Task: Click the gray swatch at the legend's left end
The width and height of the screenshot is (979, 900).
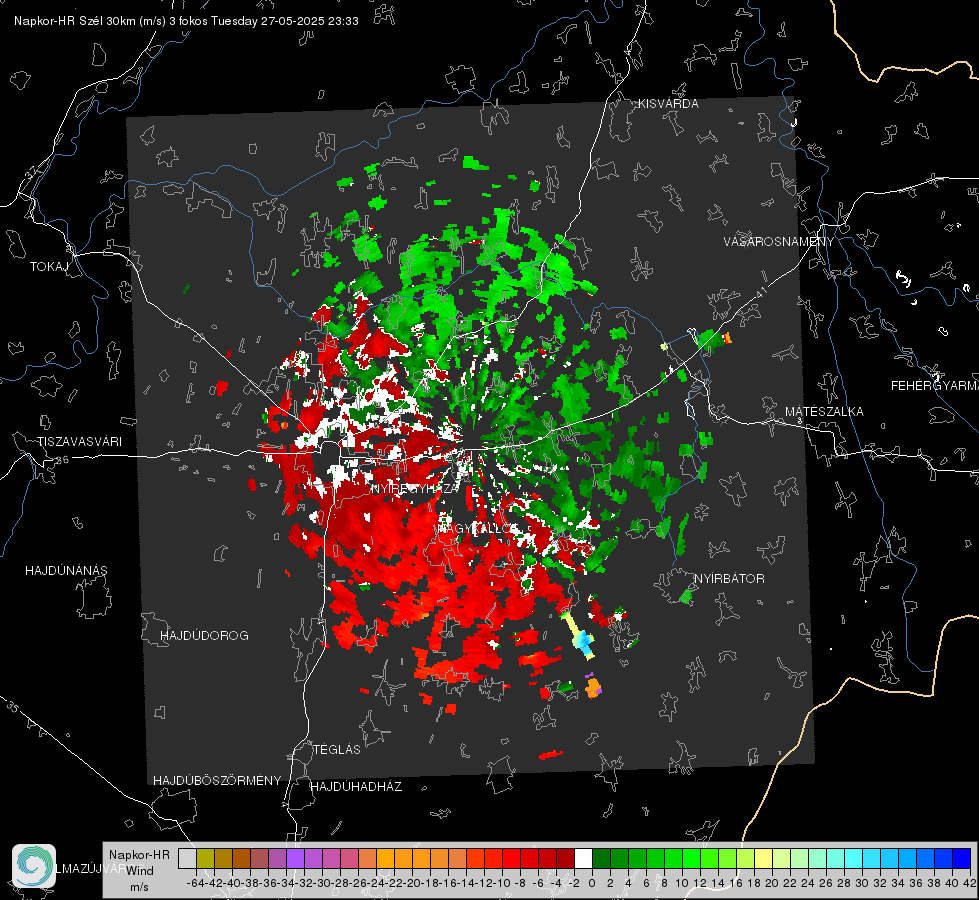Action: click(x=187, y=858)
